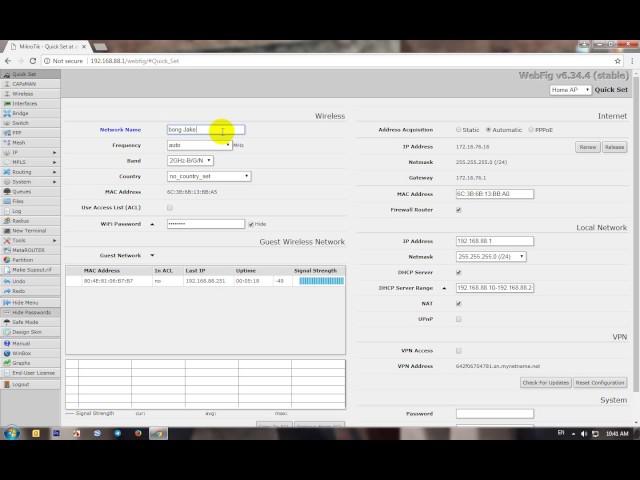The width and height of the screenshot is (640, 480).
Task: Open the Manual link
Action: [21, 344]
